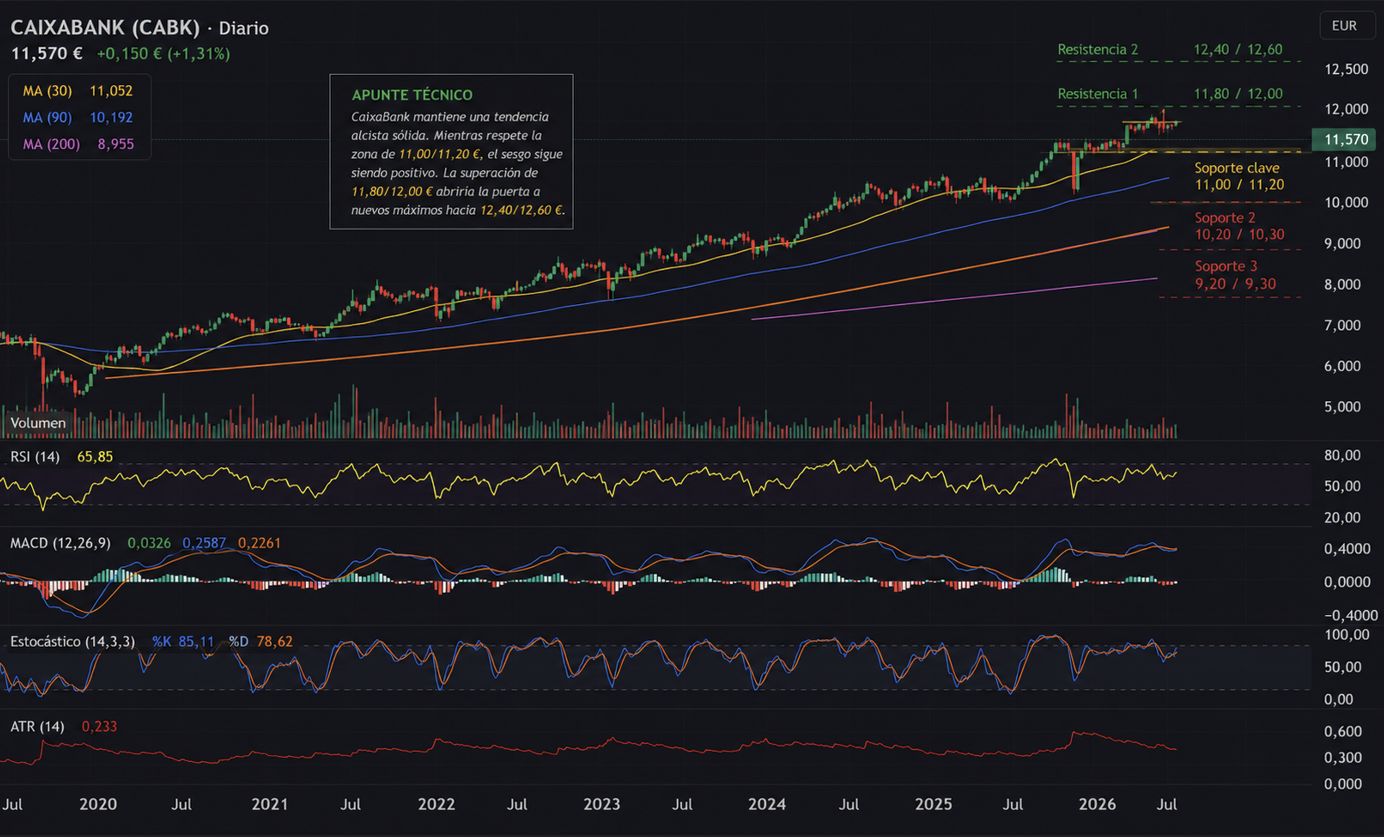Select the MA (200) legend label
The image size is (1384, 837).
[x=50, y=144]
